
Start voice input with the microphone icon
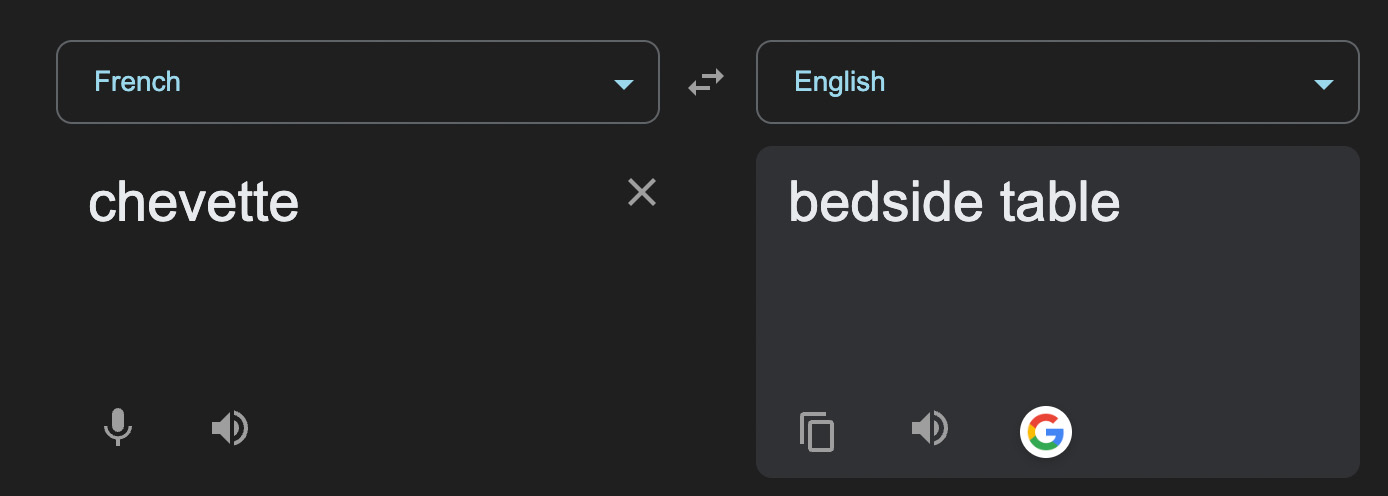[x=118, y=428]
